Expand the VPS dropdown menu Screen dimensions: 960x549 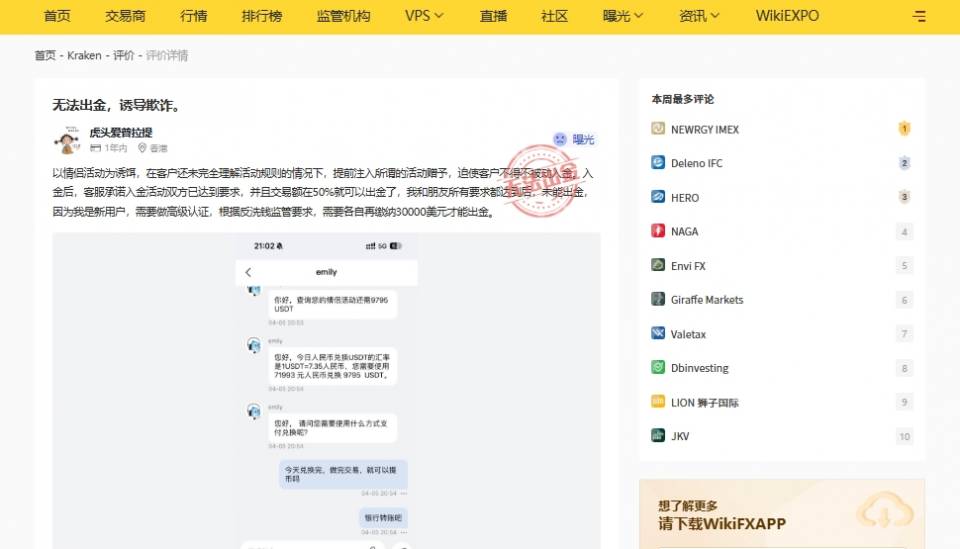(424, 16)
